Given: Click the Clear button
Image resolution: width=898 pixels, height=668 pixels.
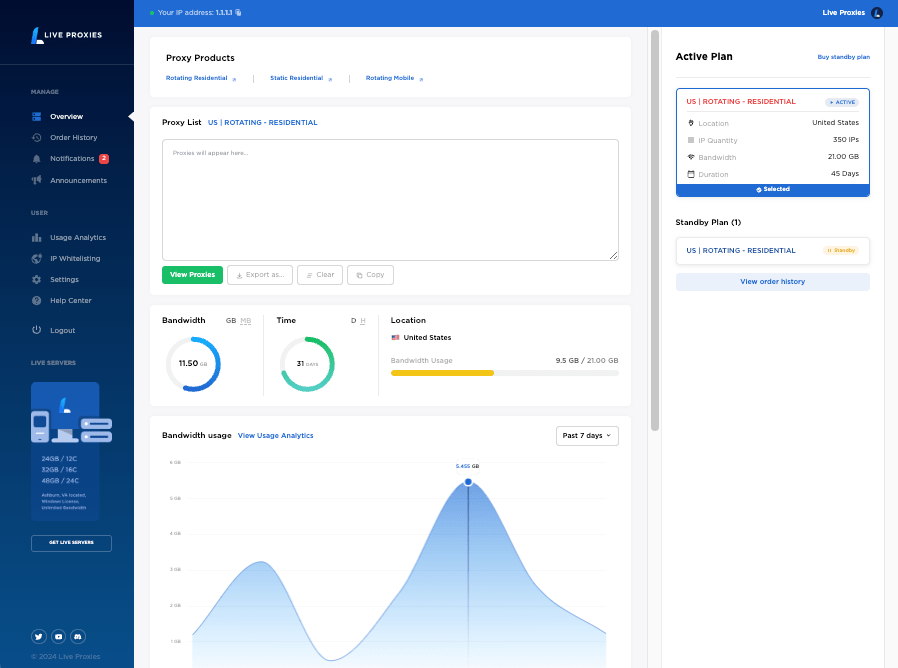Looking at the screenshot, I should click(x=320, y=275).
